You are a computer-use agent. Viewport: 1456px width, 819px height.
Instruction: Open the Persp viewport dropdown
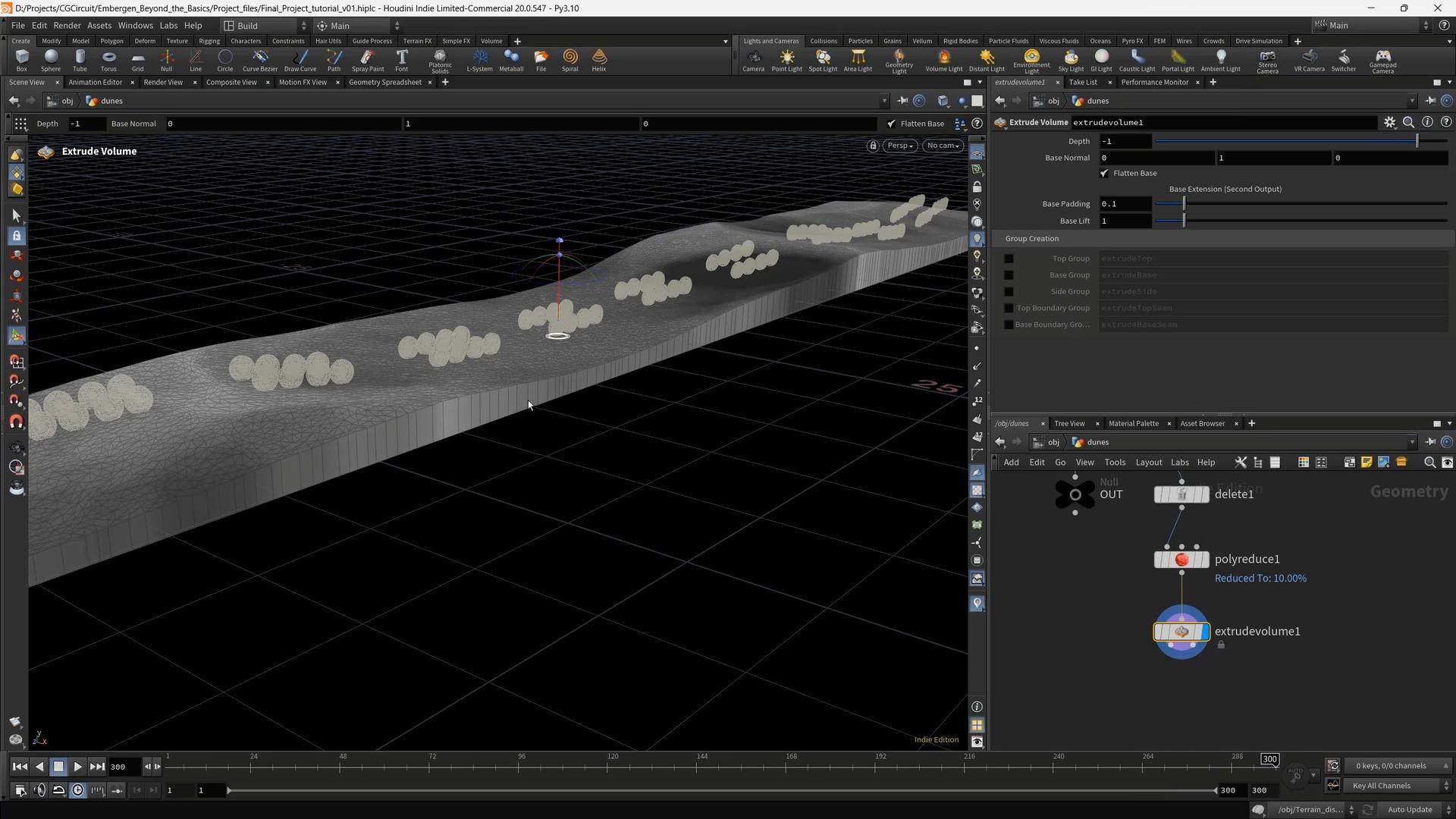point(900,146)
